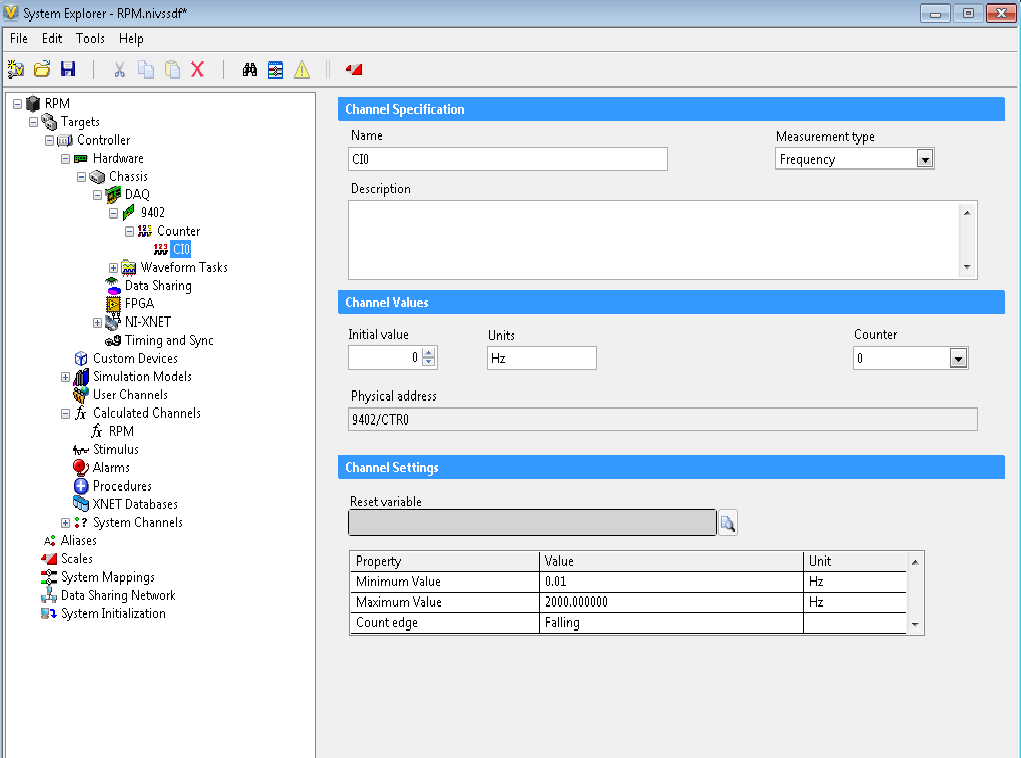
Task: Click the FPGA chip icon
Action: (x=113, y=303)
